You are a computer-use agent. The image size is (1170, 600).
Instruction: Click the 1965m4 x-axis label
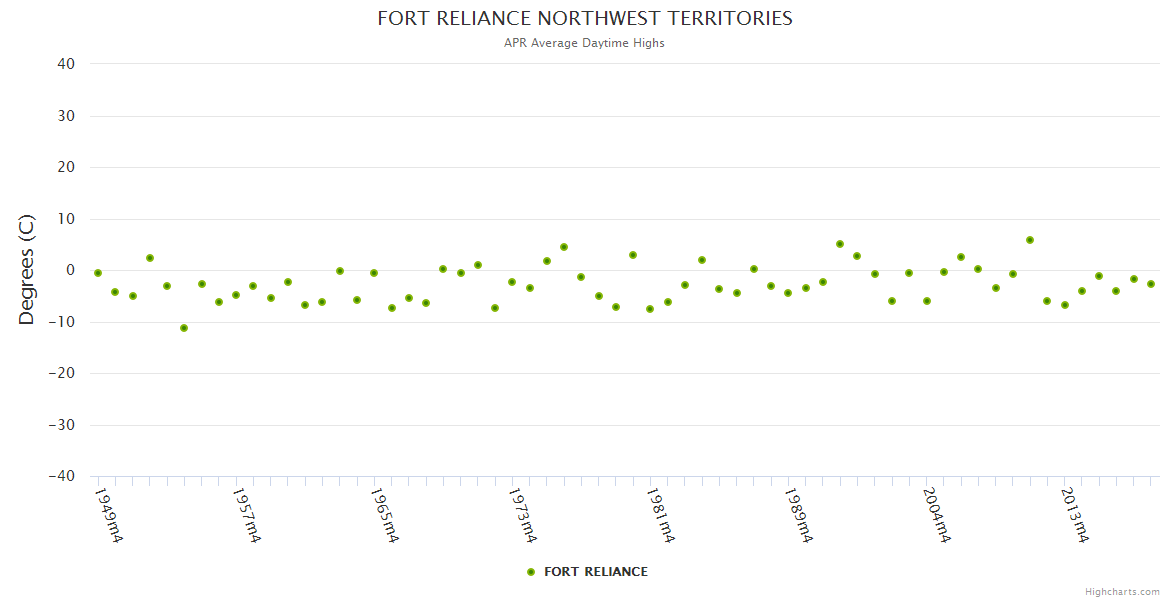(384, 515)
